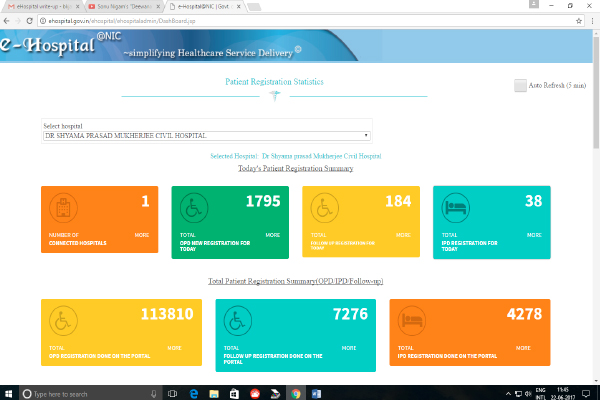Click ENG INTL language indicator
This screenshot has height=400, width=600.
tap(540, 394)
